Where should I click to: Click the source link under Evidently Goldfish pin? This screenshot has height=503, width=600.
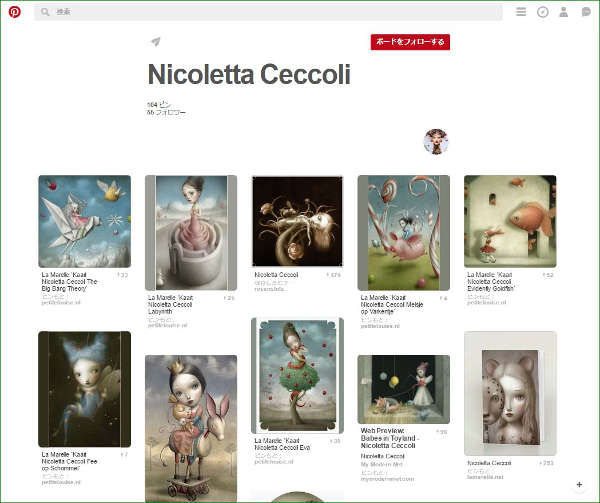coord(486,303)
